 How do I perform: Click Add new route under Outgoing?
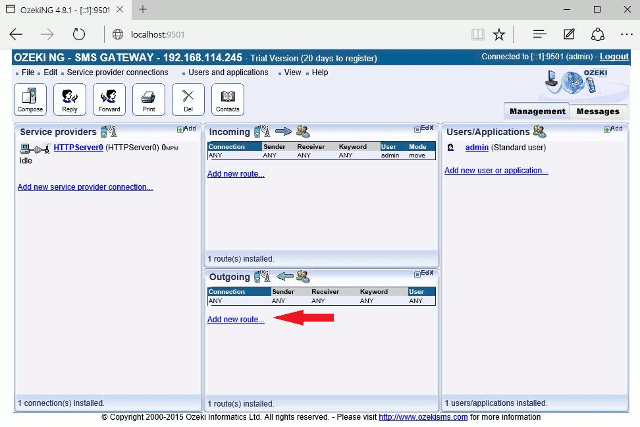236,319
